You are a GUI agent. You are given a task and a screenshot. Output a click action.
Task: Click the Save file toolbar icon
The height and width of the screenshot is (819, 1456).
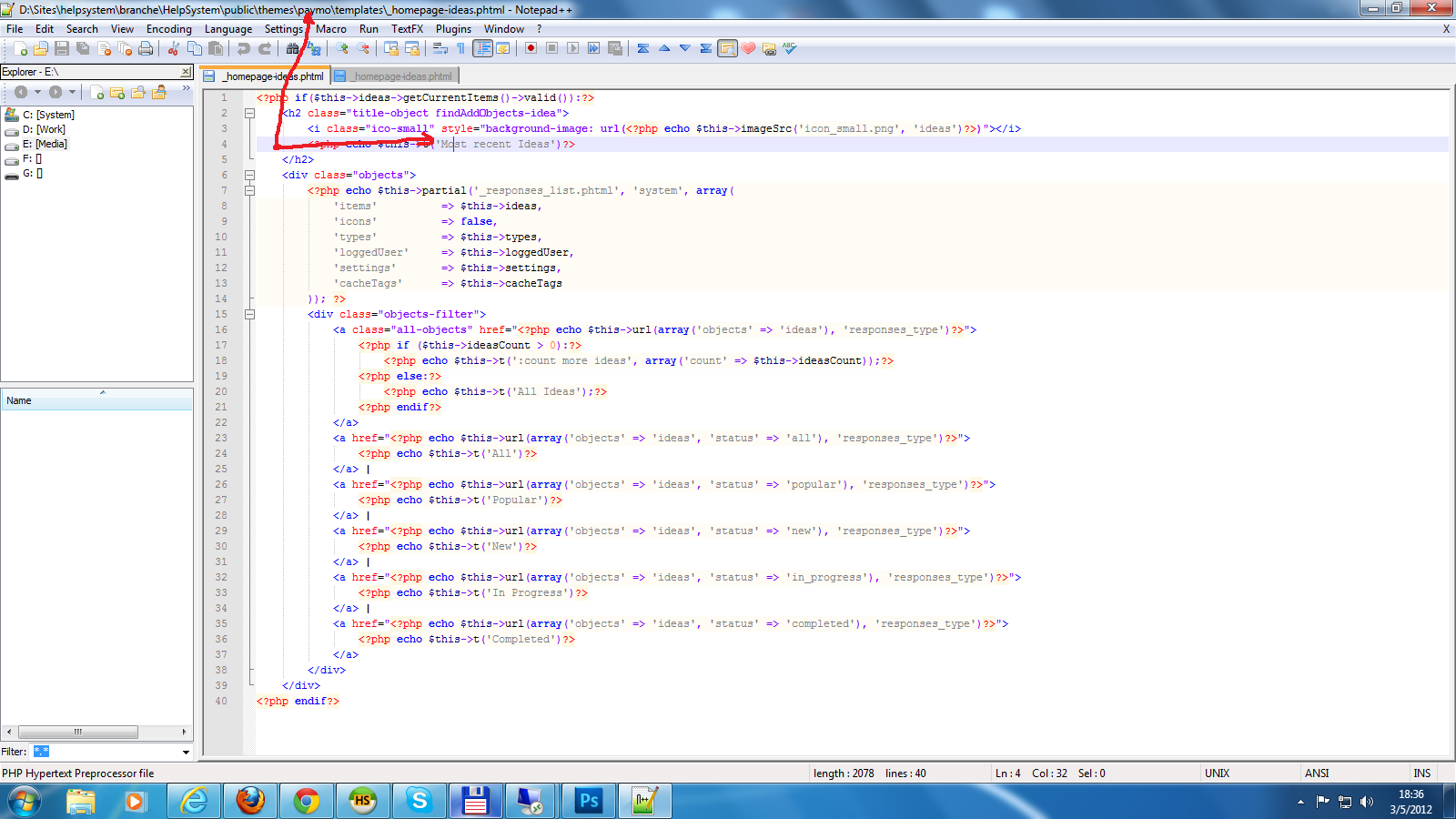pos(62,48)
